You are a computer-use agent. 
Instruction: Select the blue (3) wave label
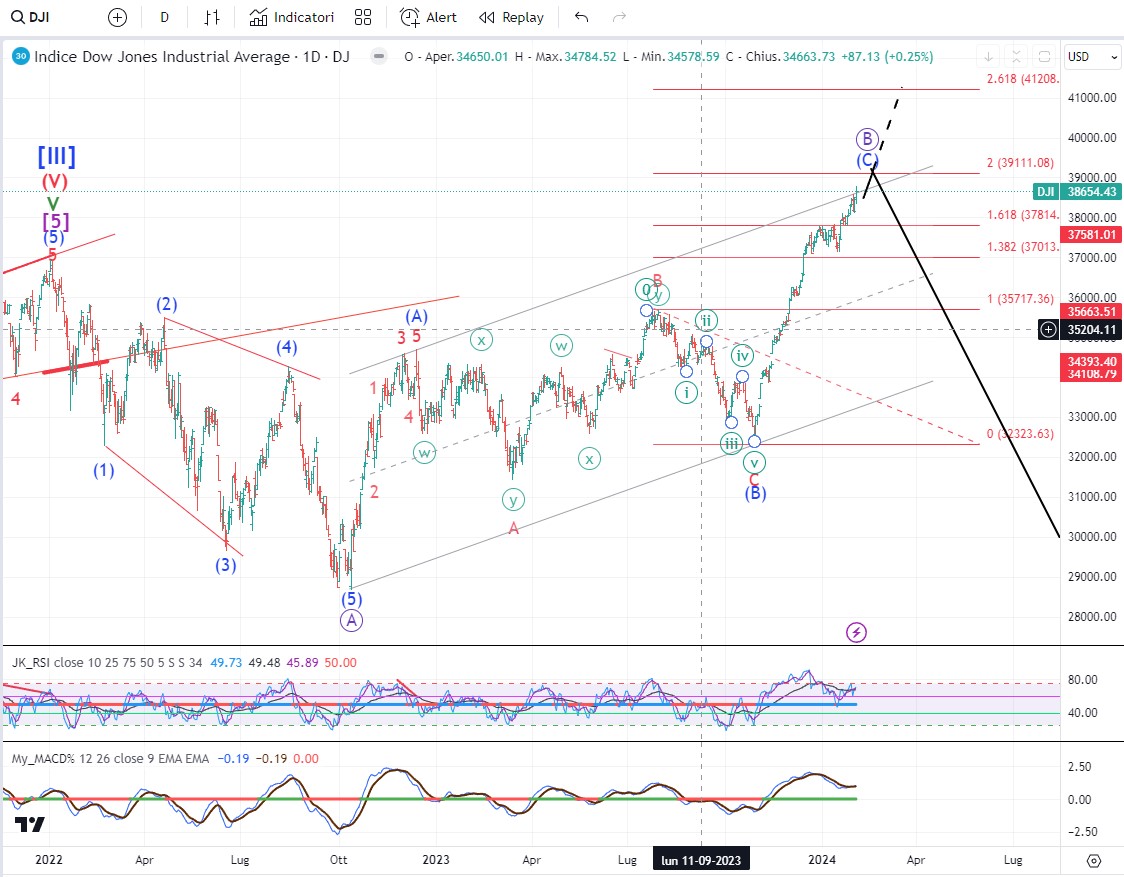pyautogui.click(x=226, y=565)
